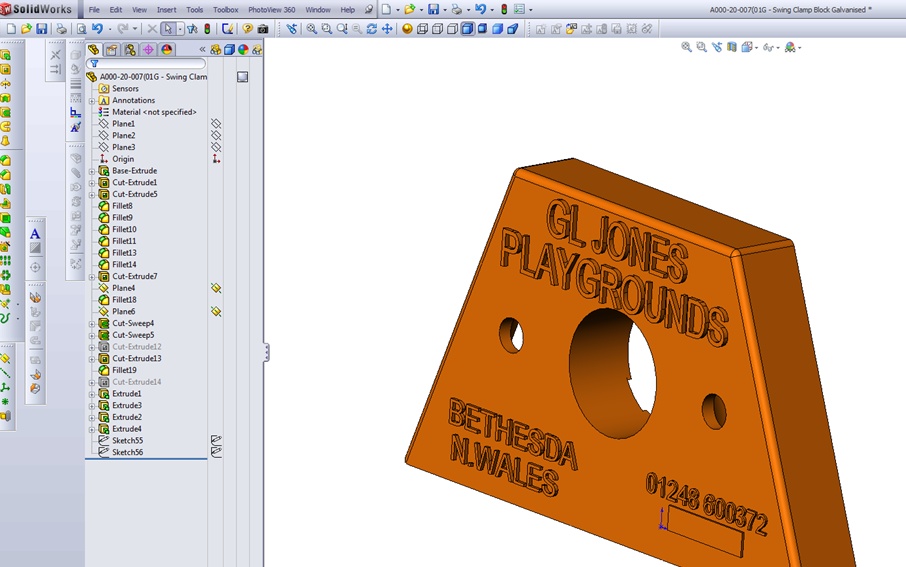Viewport: 906px width, 567px height.
Task: Click the Text tool 'A' icon
Action: pos(35,234)
